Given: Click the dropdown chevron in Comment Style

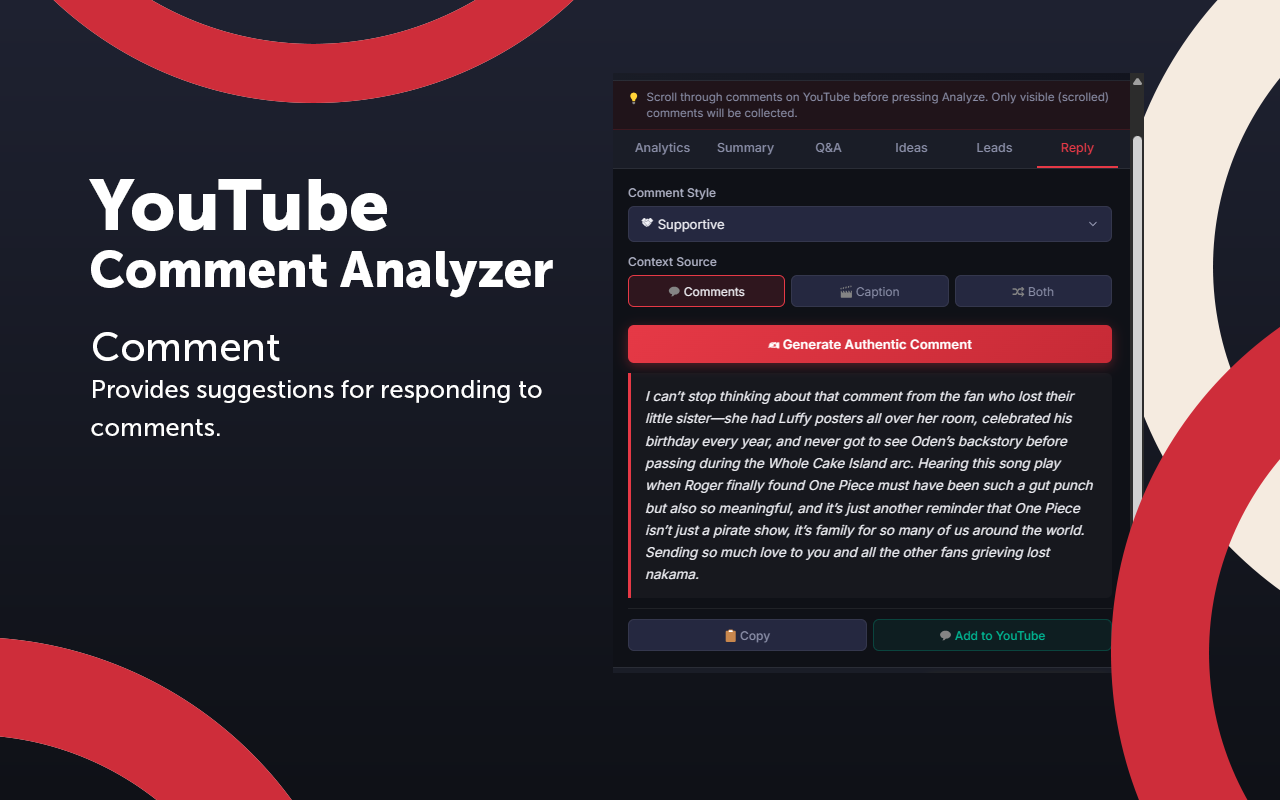Looking at the screenshot, I should [1093, 224].
